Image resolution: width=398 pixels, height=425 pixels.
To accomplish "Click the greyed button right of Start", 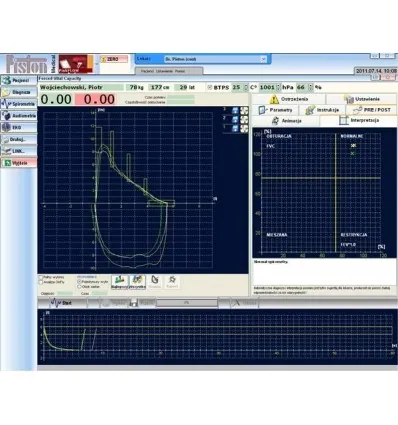I will tap(114, 303).
